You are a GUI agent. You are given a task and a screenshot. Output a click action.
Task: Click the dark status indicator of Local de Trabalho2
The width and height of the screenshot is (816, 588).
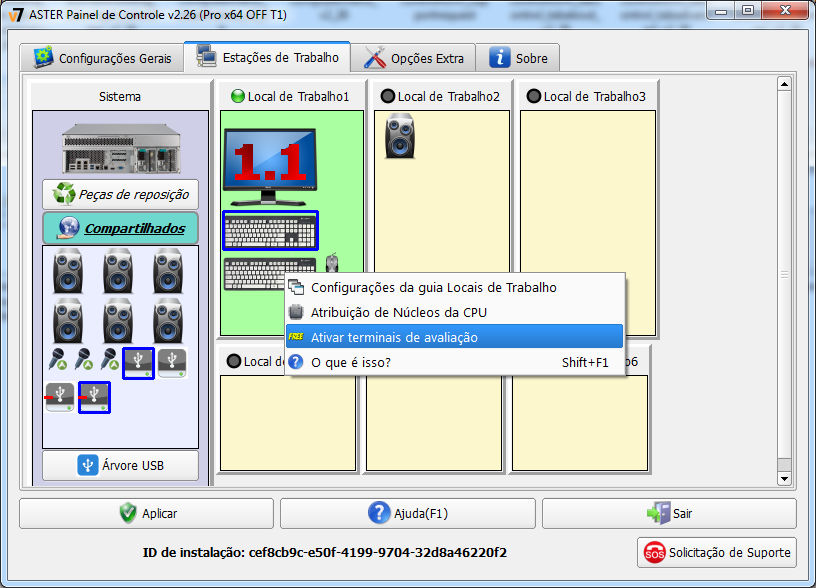pyautogui.click(x=388, y=96)
